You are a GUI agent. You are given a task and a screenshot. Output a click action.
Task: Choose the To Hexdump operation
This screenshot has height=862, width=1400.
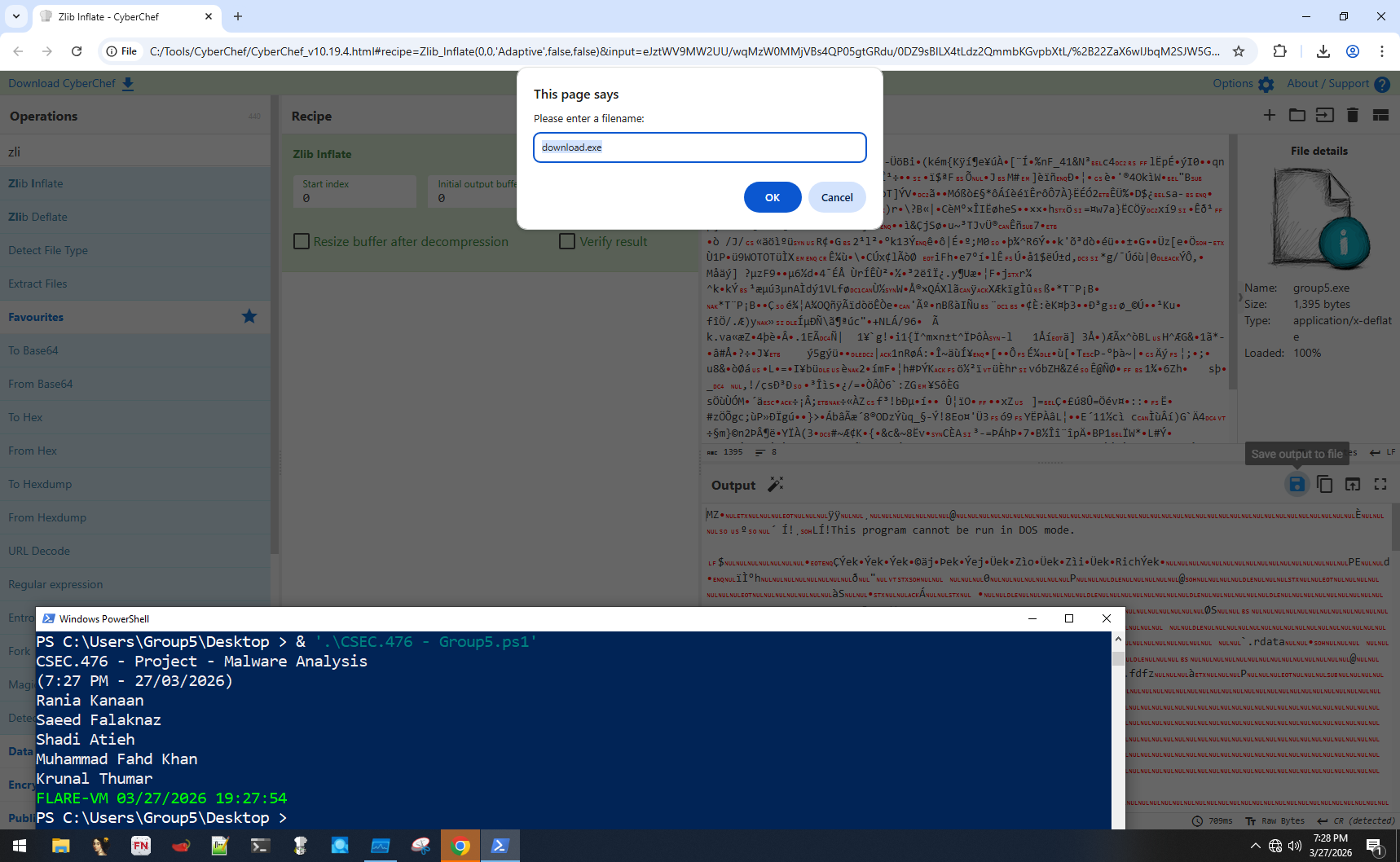pyautogui.click(x=135, y=484)
